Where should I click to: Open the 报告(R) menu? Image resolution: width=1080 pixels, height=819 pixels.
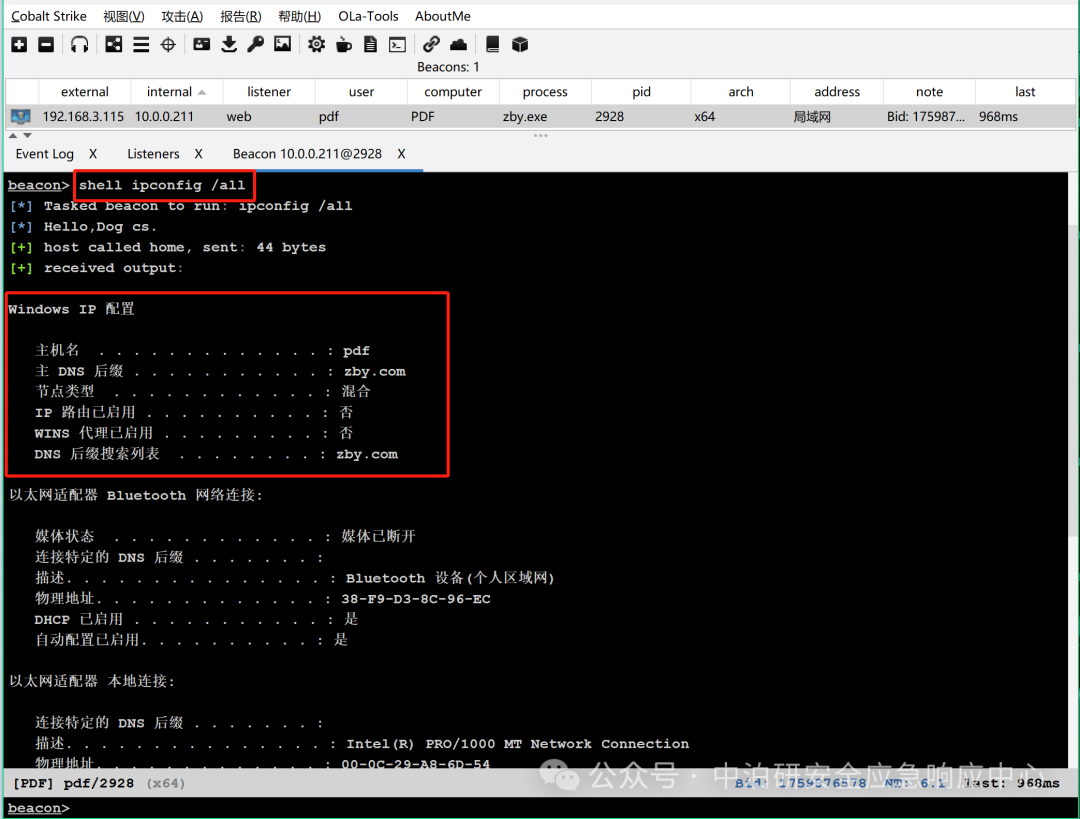(240, 16)
